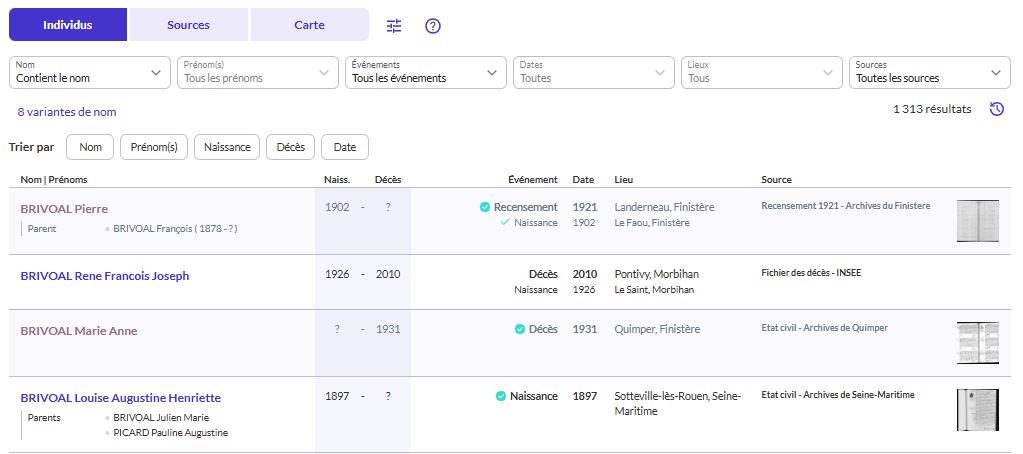Image resolution: width=1023 pixels, height=454 pixels.
Task: Expand the Dates filter dropdown
Action: coord(594,72)
